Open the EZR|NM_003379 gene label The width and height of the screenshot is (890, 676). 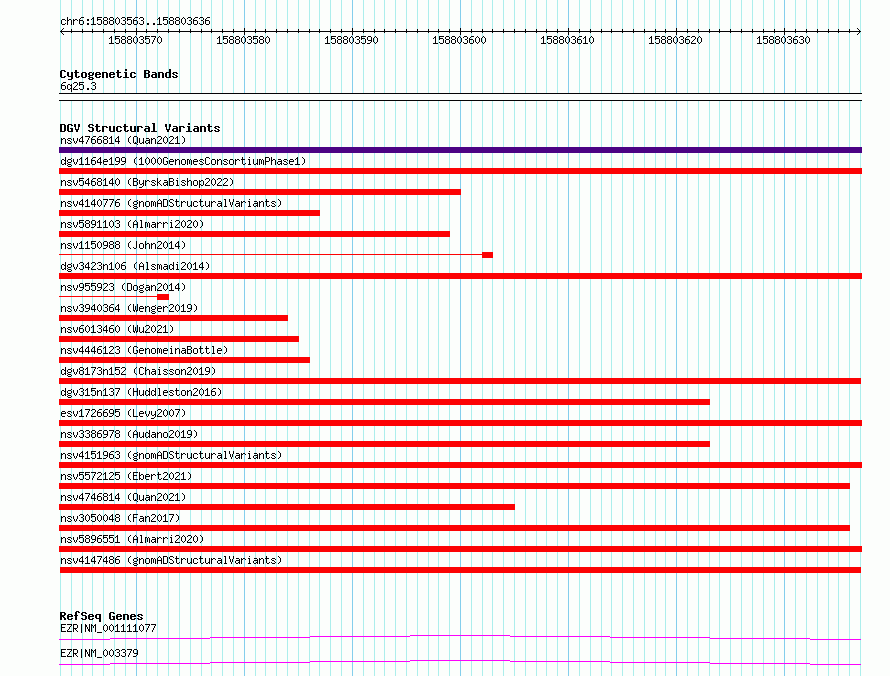point(99,653)
